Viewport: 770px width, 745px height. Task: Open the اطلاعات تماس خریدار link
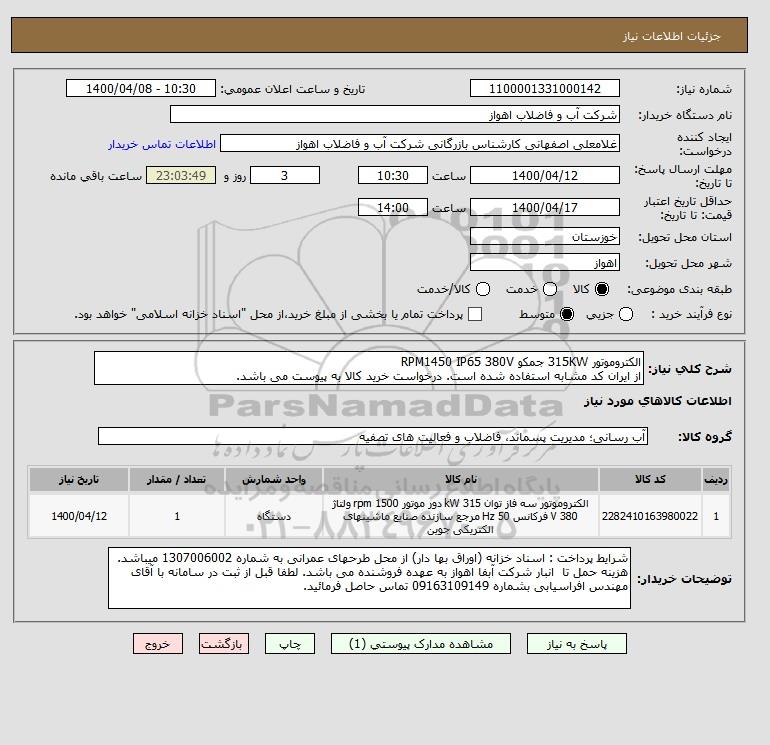click(x=162, y=144)
